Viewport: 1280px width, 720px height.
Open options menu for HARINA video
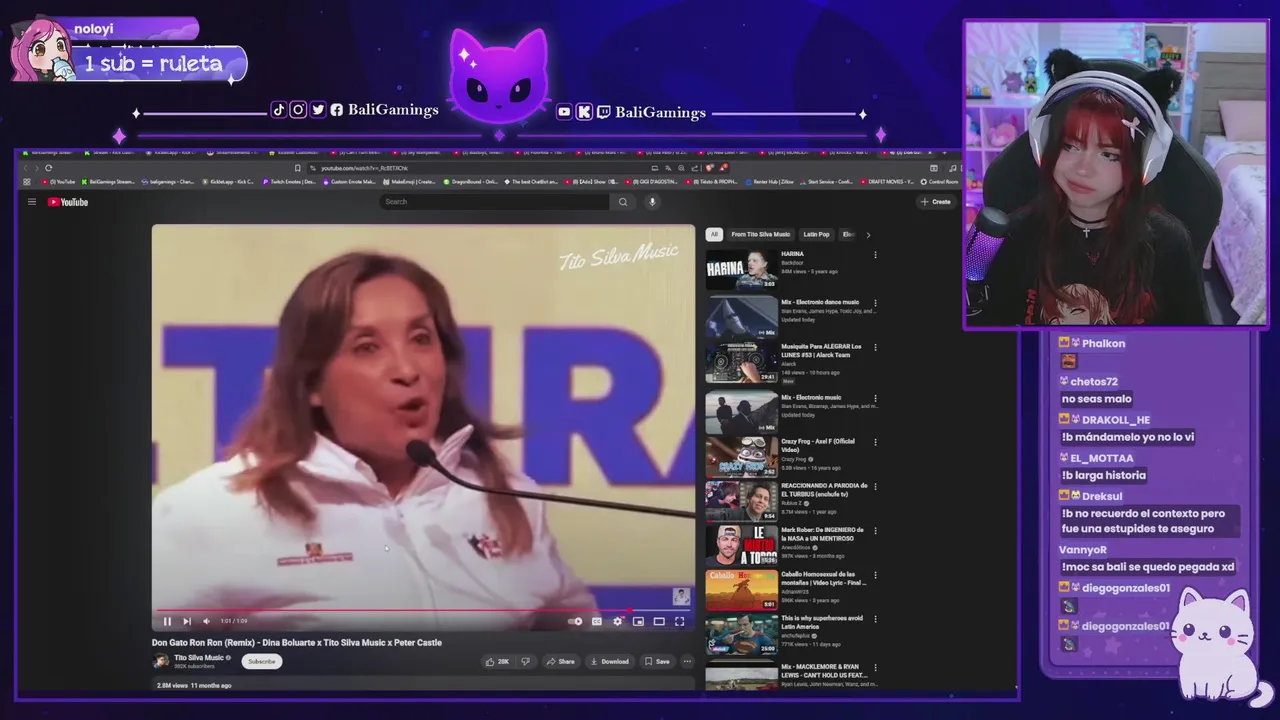[x=875, y=255]
